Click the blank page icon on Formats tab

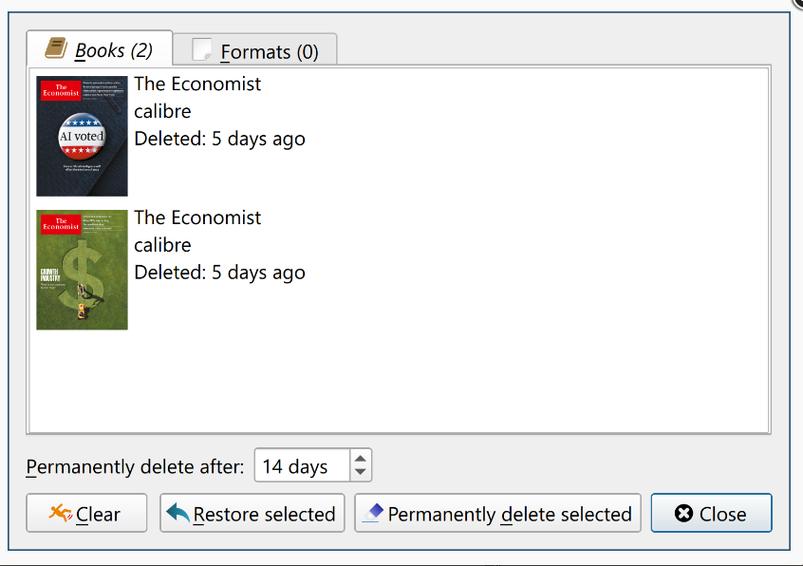[x=201, y=50]
